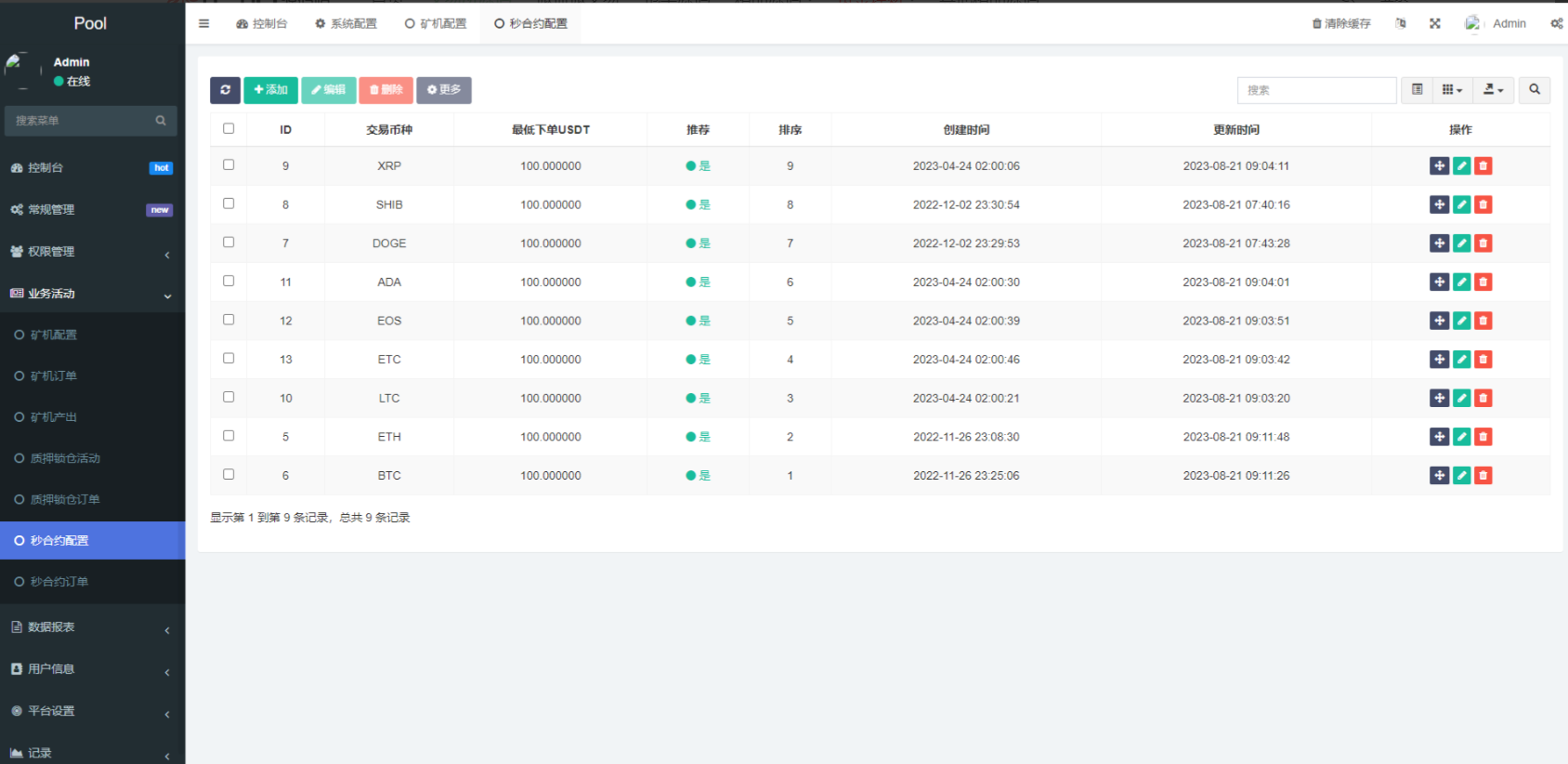Expand the 数据报表 sidebar menu
1568x764 pixels.
pos(92,627)
